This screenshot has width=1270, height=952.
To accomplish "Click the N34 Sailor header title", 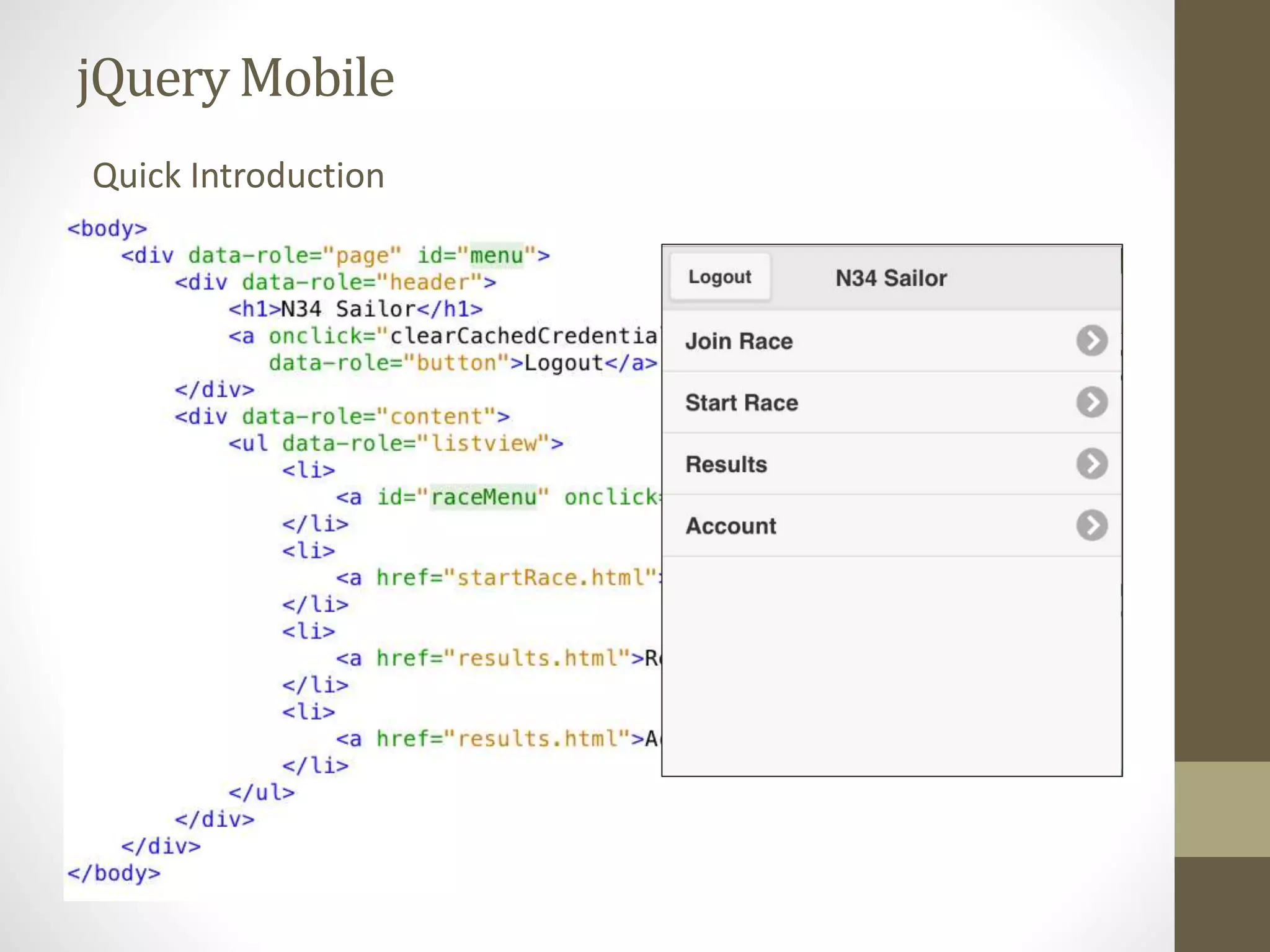I will point(891,278).
